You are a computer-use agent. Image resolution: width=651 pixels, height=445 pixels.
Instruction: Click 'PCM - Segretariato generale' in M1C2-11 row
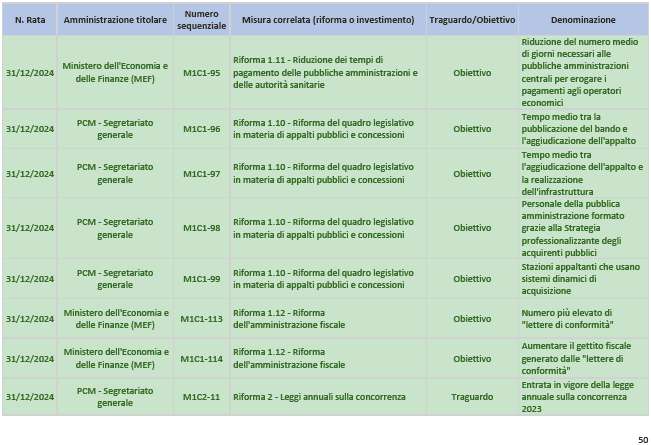pyautogui.click(x=115, y=397)
